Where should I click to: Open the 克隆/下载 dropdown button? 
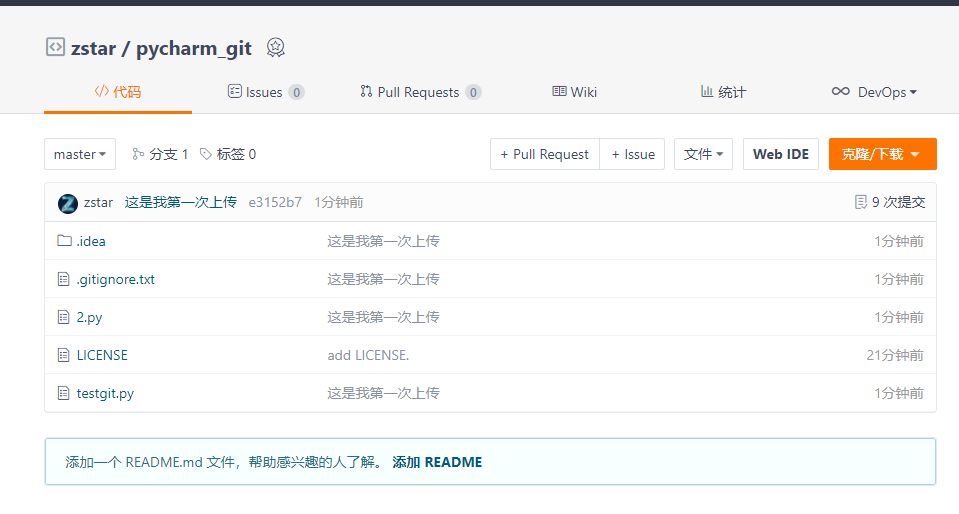pyautogui.click(x=883, y=154)
